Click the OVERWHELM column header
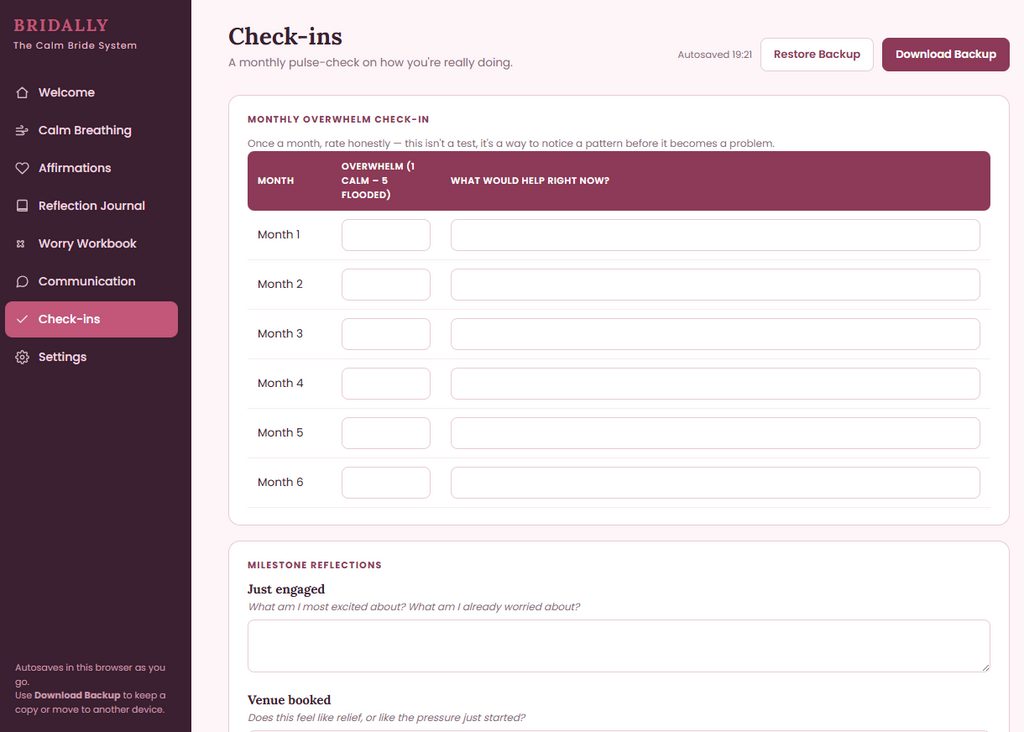Screen dimensions: 1024x732 (x=377, y=181)
